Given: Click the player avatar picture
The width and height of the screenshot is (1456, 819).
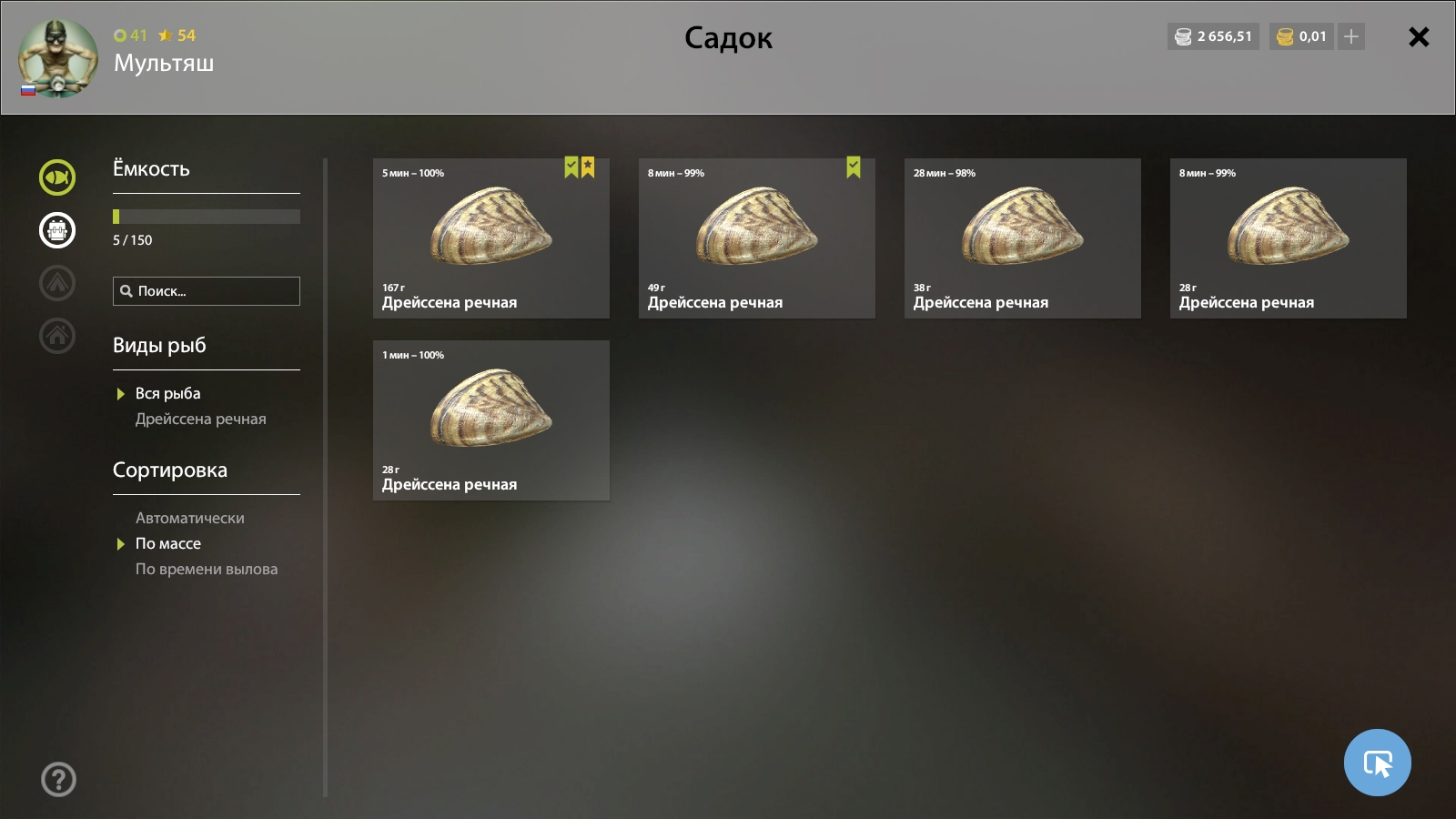Looking at the screenshot, I should [x=58, y=58].
